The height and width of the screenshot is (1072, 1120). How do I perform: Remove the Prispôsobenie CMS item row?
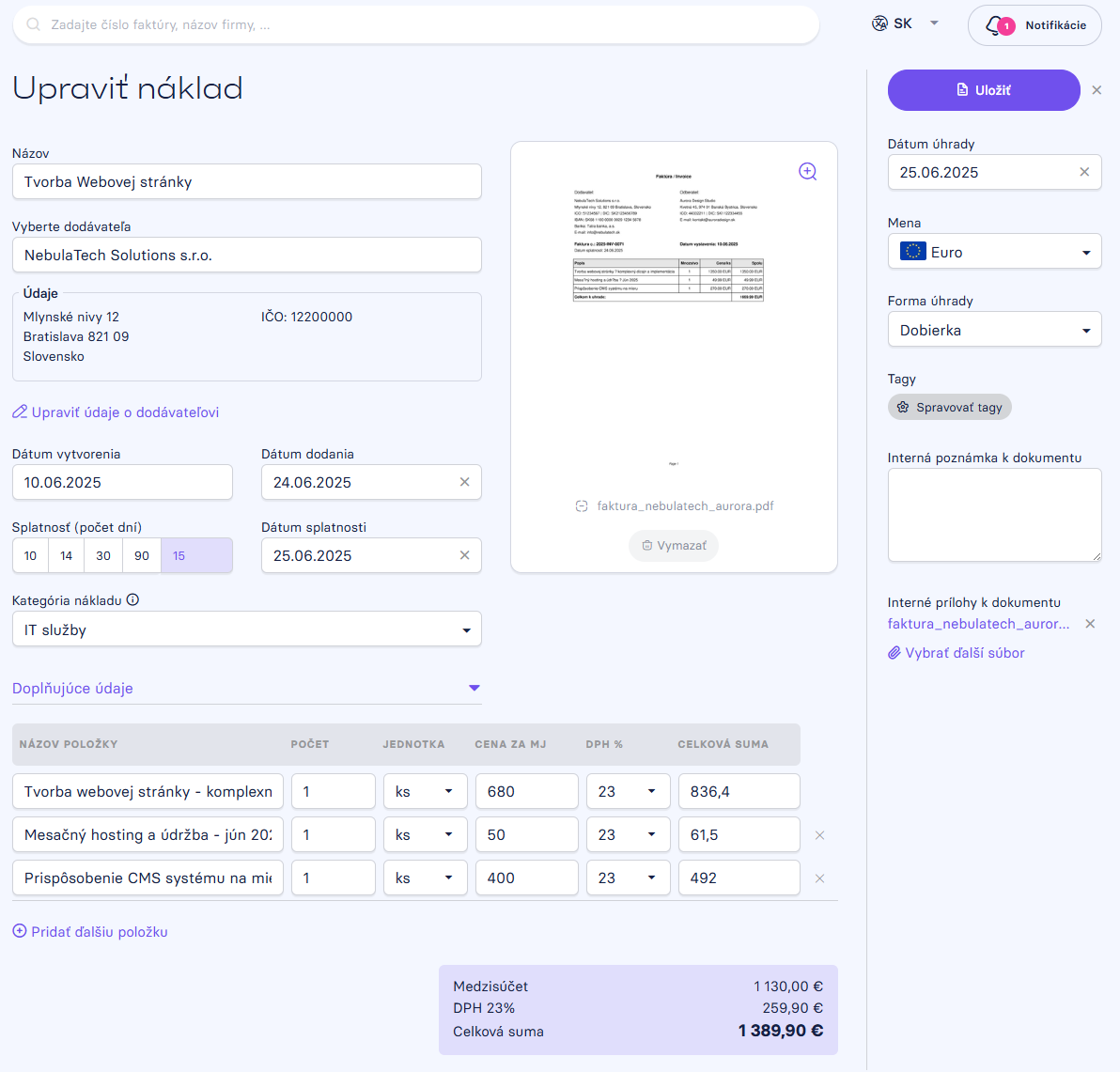click(x=820, y=878)
